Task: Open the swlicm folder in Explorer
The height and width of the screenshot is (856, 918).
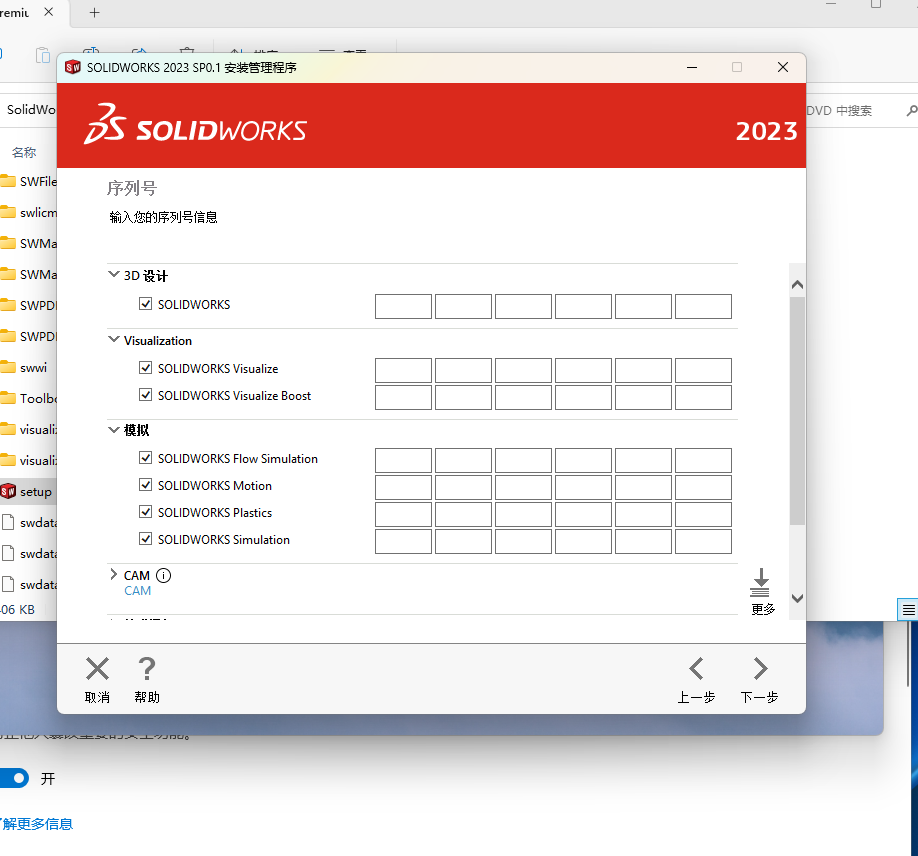Action: pos(28,213)
